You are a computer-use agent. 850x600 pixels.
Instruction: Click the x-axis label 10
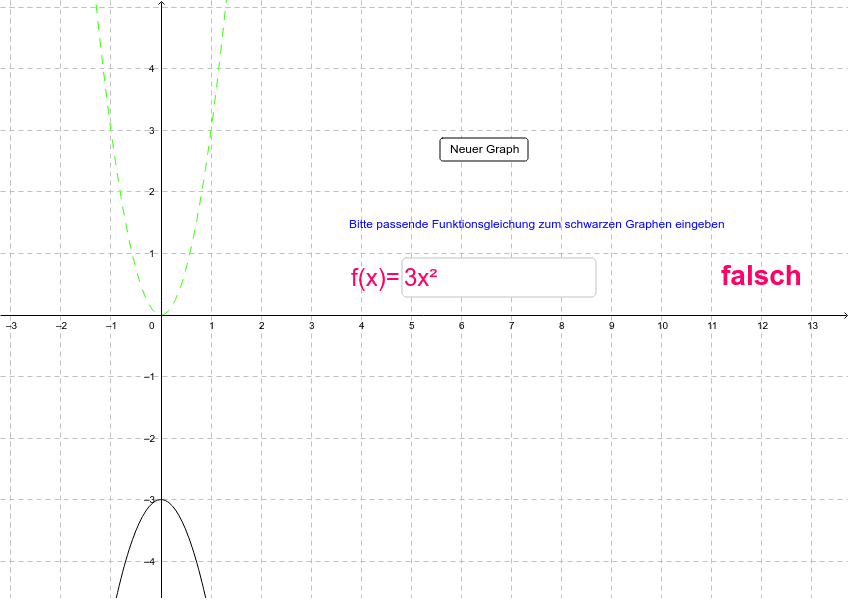tap(662, 325)
